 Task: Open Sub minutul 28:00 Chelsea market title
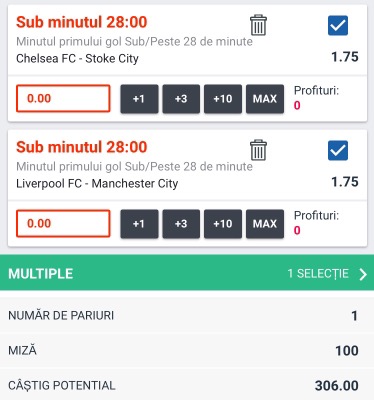pyautogui.click(x=82, y=22)
